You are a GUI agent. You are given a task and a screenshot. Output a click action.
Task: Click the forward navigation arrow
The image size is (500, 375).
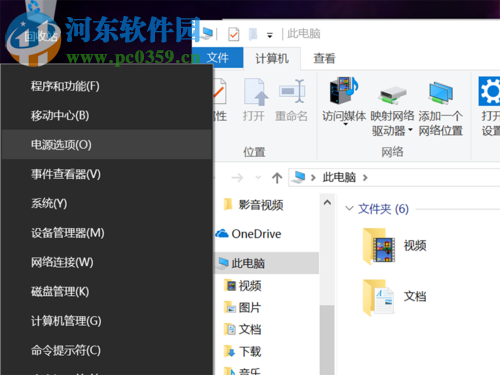pos(237,178)
